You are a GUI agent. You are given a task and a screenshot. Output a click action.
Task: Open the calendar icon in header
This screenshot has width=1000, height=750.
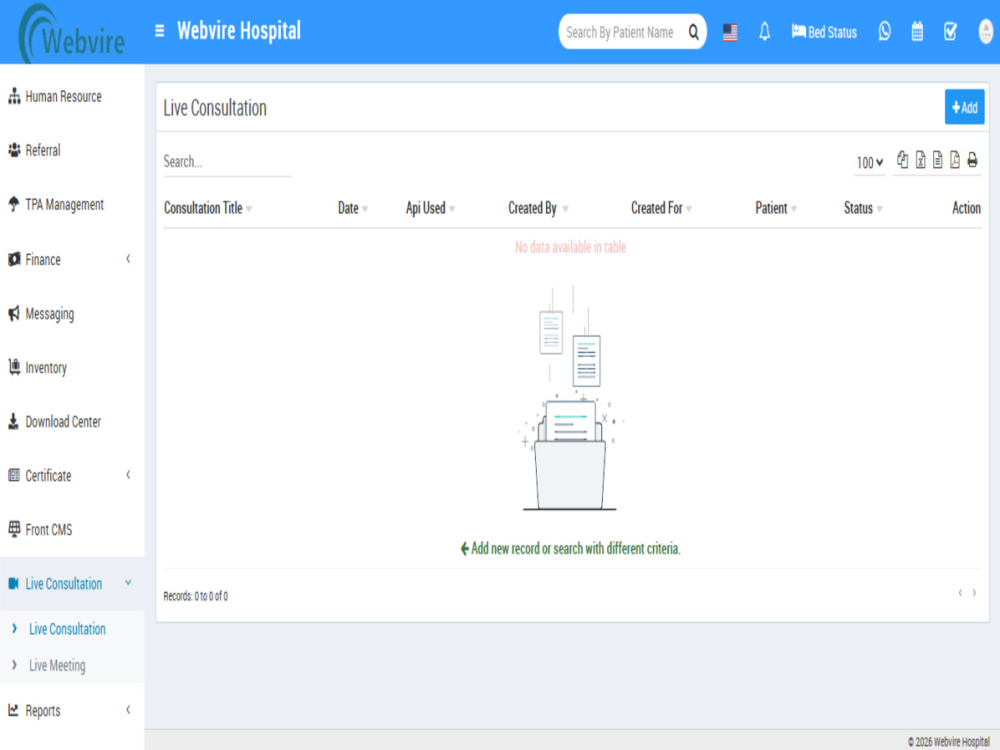coord(917,31)
